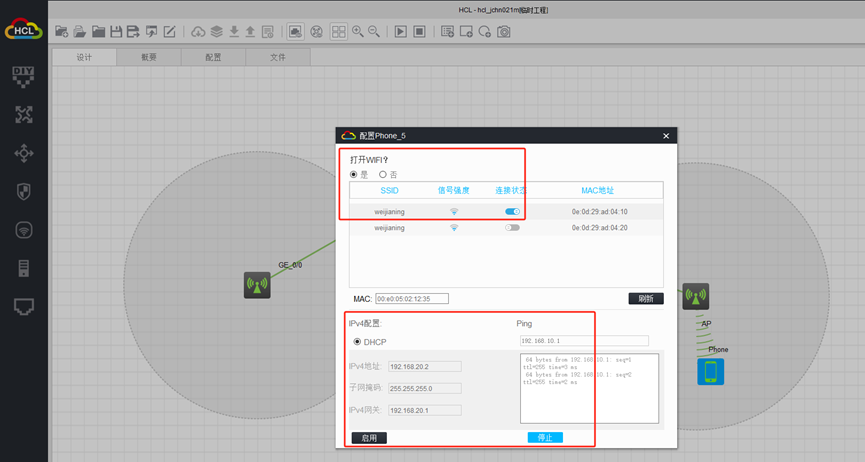Click the 刷新 refresh button
The height and width of the screenshot is (462, 865).
645,298
